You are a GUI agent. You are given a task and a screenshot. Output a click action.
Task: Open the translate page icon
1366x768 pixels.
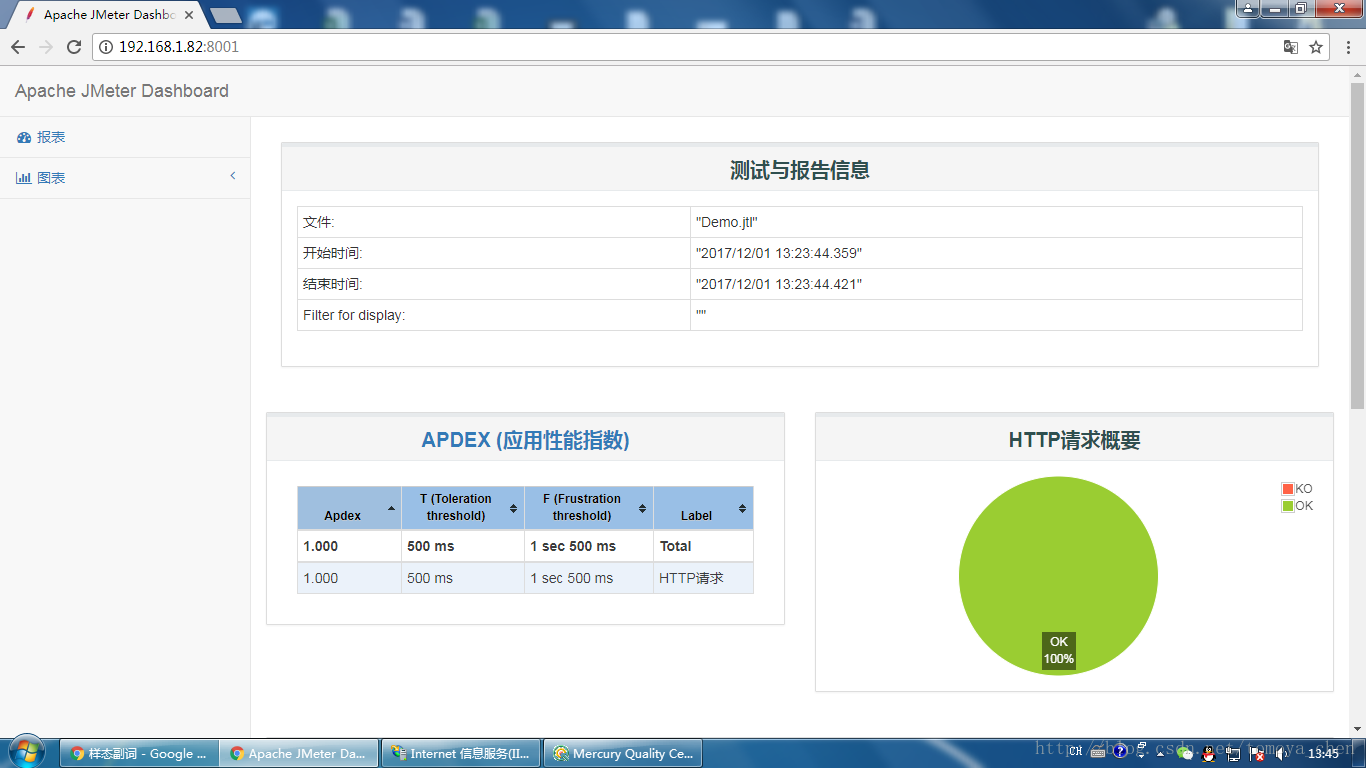(x=1291, y=47)
